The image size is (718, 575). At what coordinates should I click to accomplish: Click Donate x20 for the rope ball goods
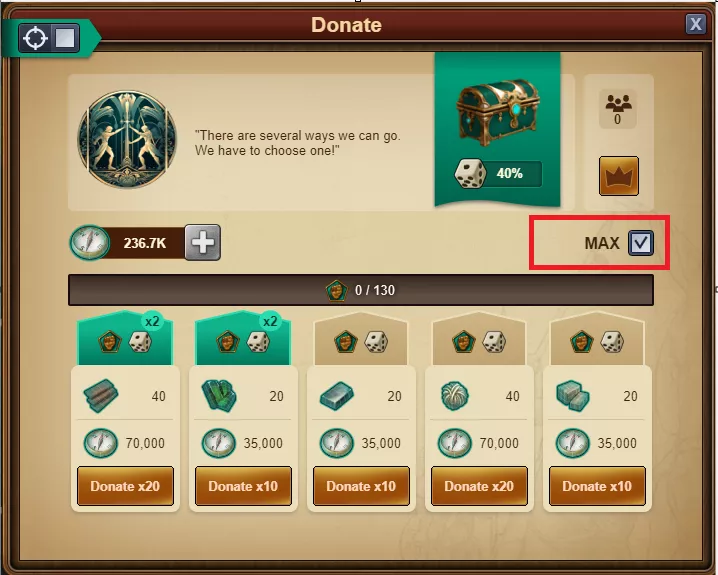(479, 486)
